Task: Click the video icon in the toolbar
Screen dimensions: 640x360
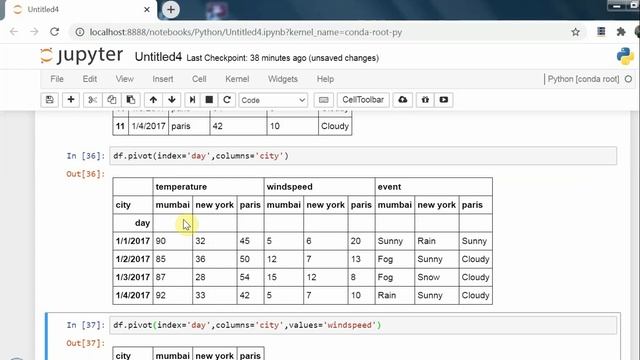Action: click(x=444, y=100)
